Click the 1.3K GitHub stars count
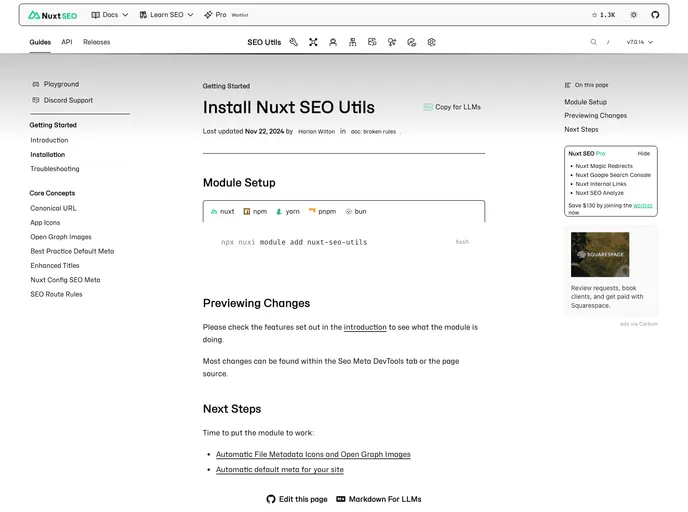Viewport: 688px width, 512px height. (603, 15)
